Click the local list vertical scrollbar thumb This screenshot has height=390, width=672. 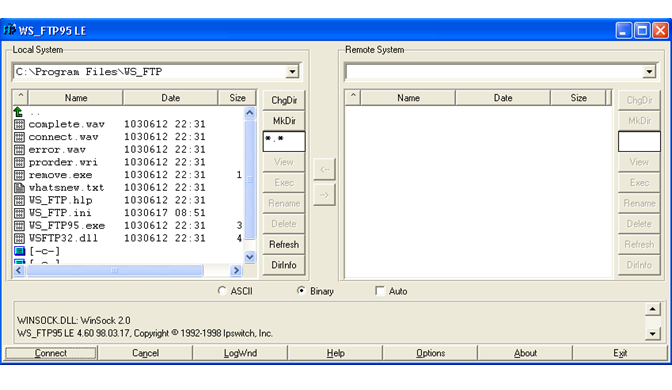250,180
